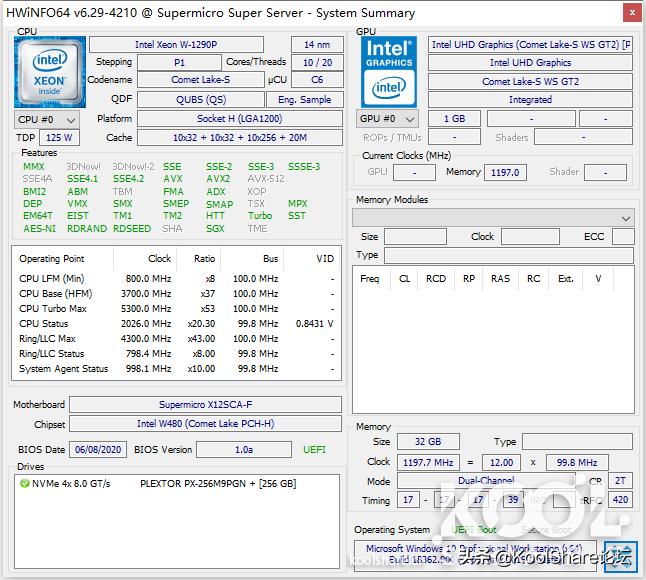Select the CPU Turbo Max row

coord(175,309)
